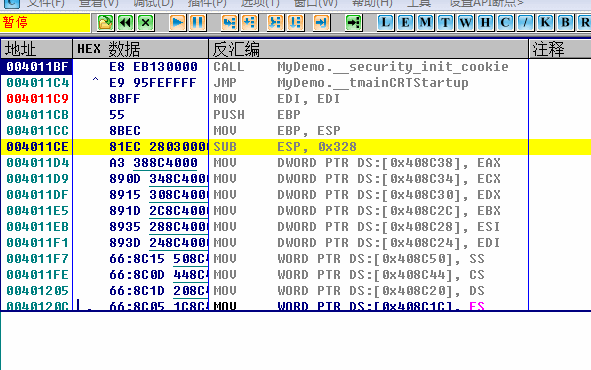The image size is (591, 370).
Task: Show the Memory map (M button)
Action: 426,23
